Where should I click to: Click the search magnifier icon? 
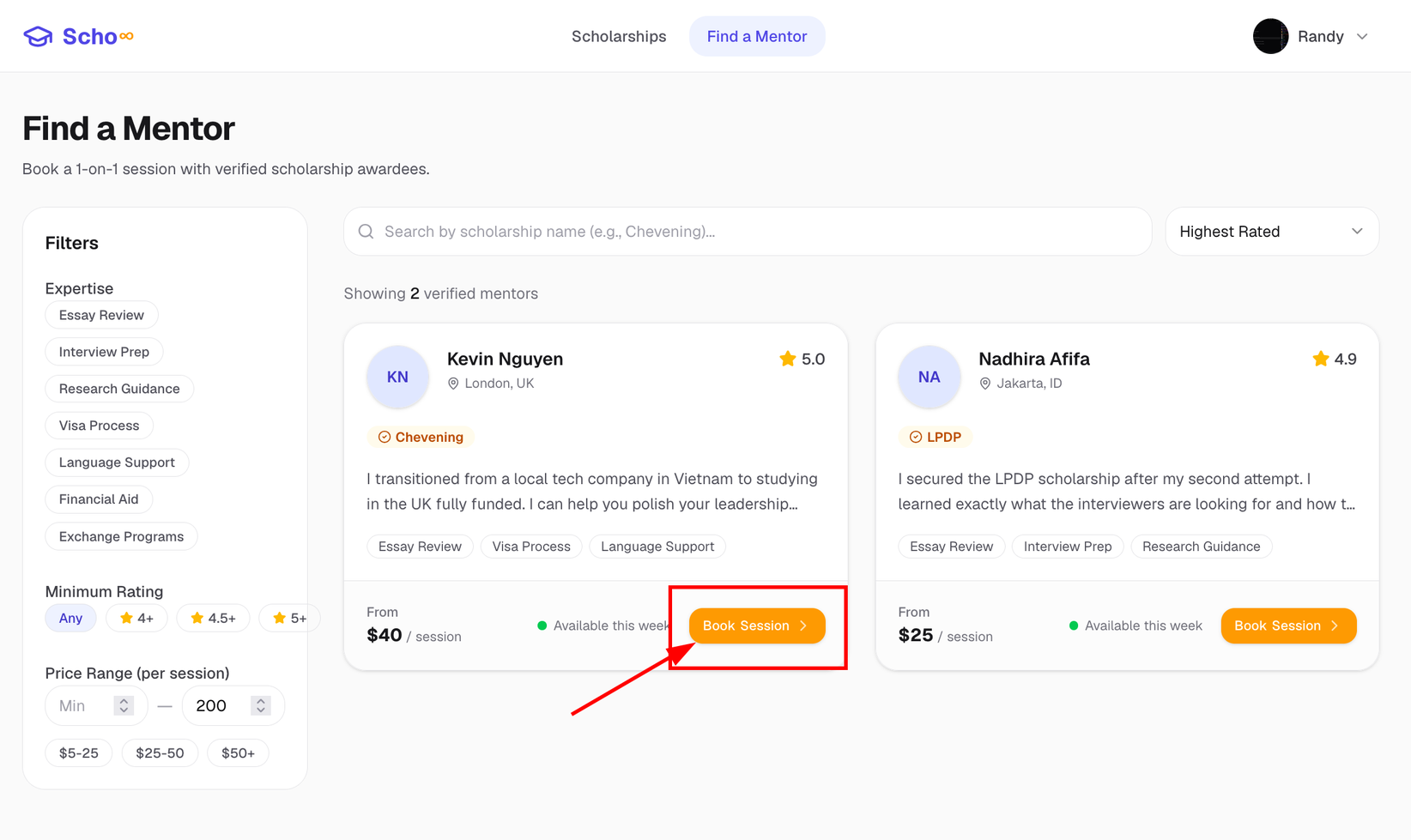pyautogui.click(x=366, y=232)
